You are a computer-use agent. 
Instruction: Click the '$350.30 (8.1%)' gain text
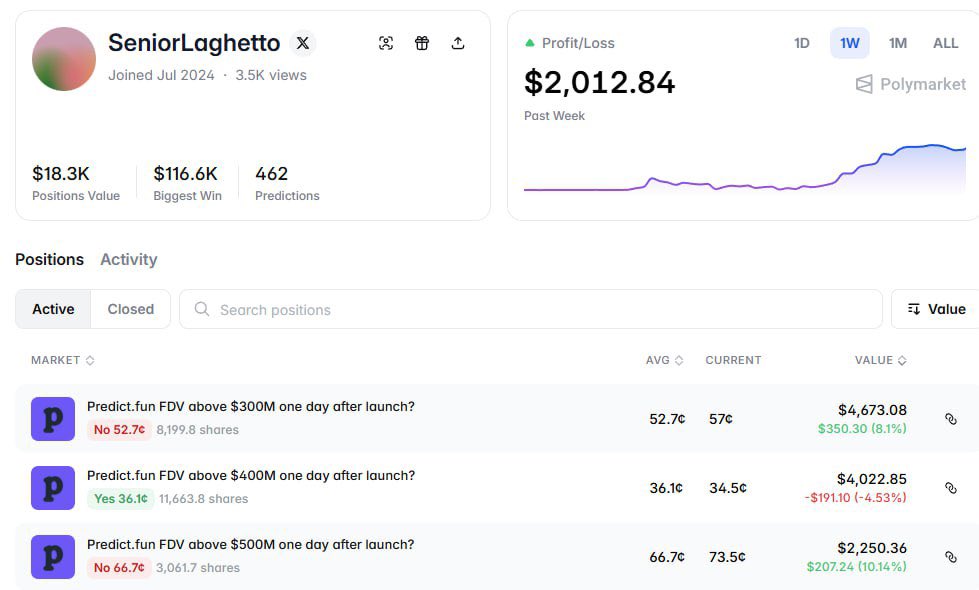click(x=862, y=429)
